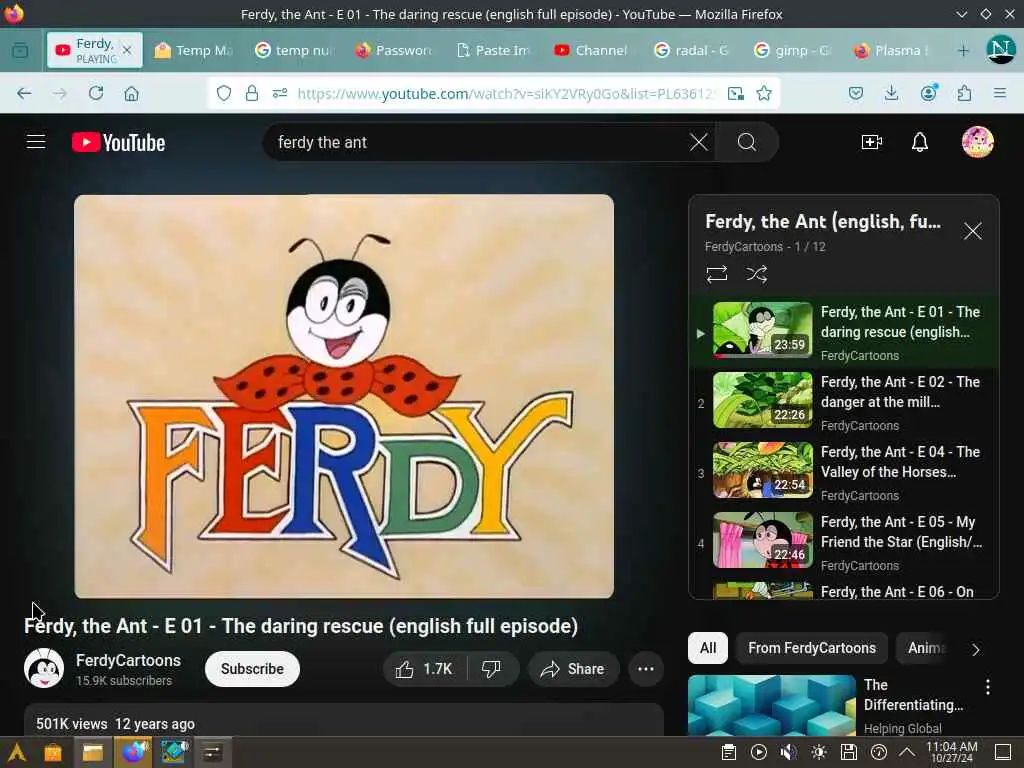Bookmark this page with the star

point(763,93)
